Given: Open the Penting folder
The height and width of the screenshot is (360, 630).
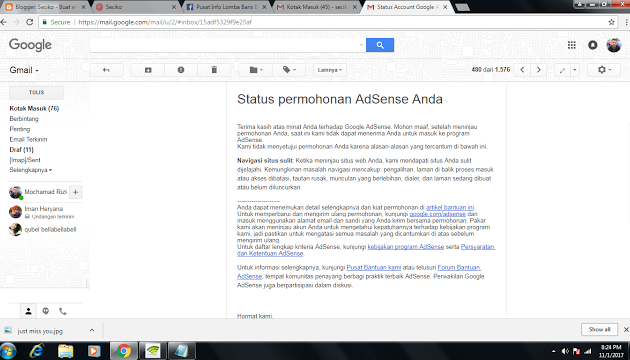Looking at the screenshot, I should pos(19,129).
